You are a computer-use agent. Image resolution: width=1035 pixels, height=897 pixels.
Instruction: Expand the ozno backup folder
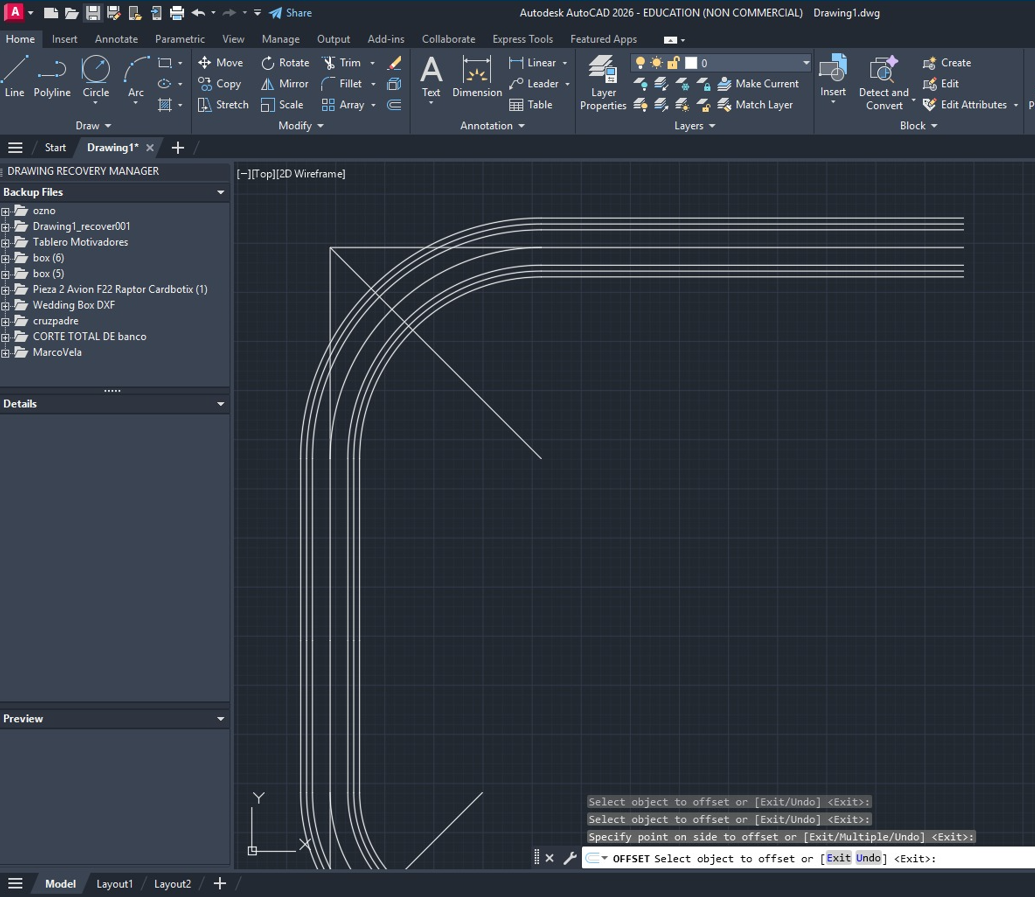coord(8,211)
